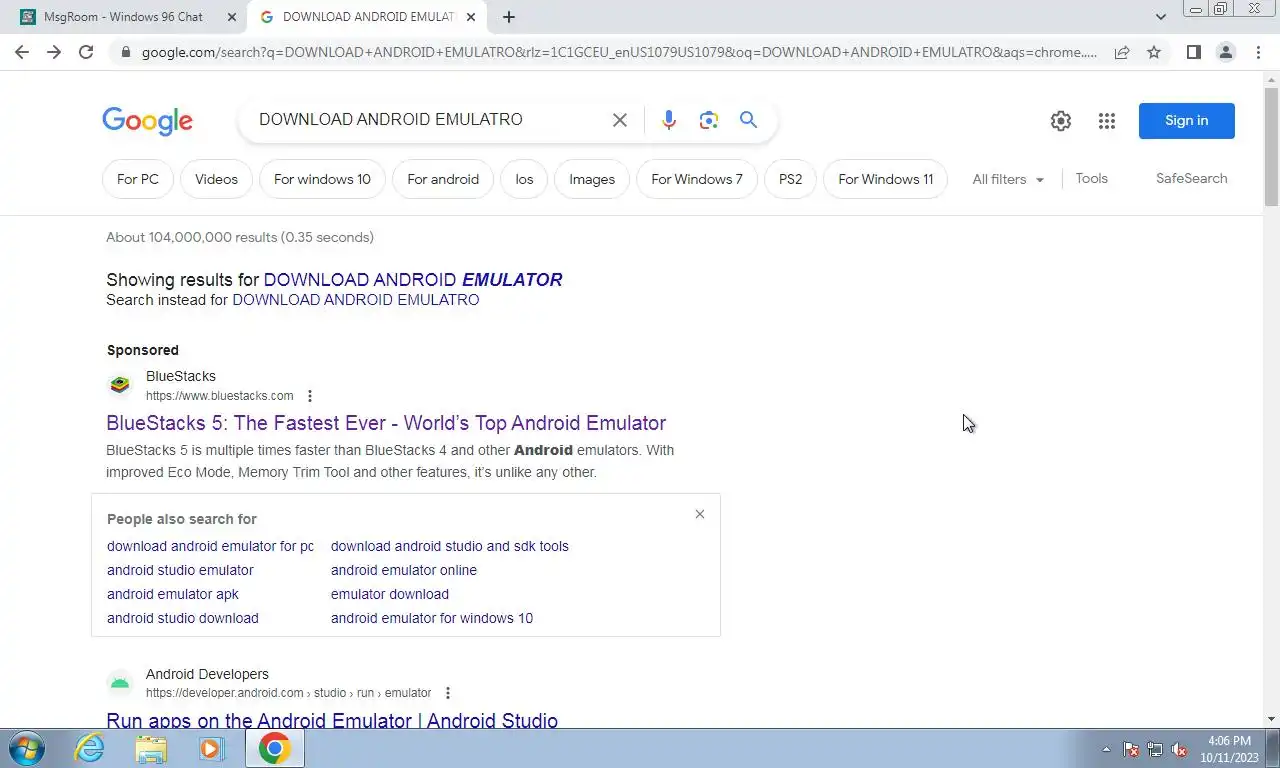This screenshot has height=768, width=1280.
Task: Click the Chrome address bar URL
Action: tap(619, 52)
